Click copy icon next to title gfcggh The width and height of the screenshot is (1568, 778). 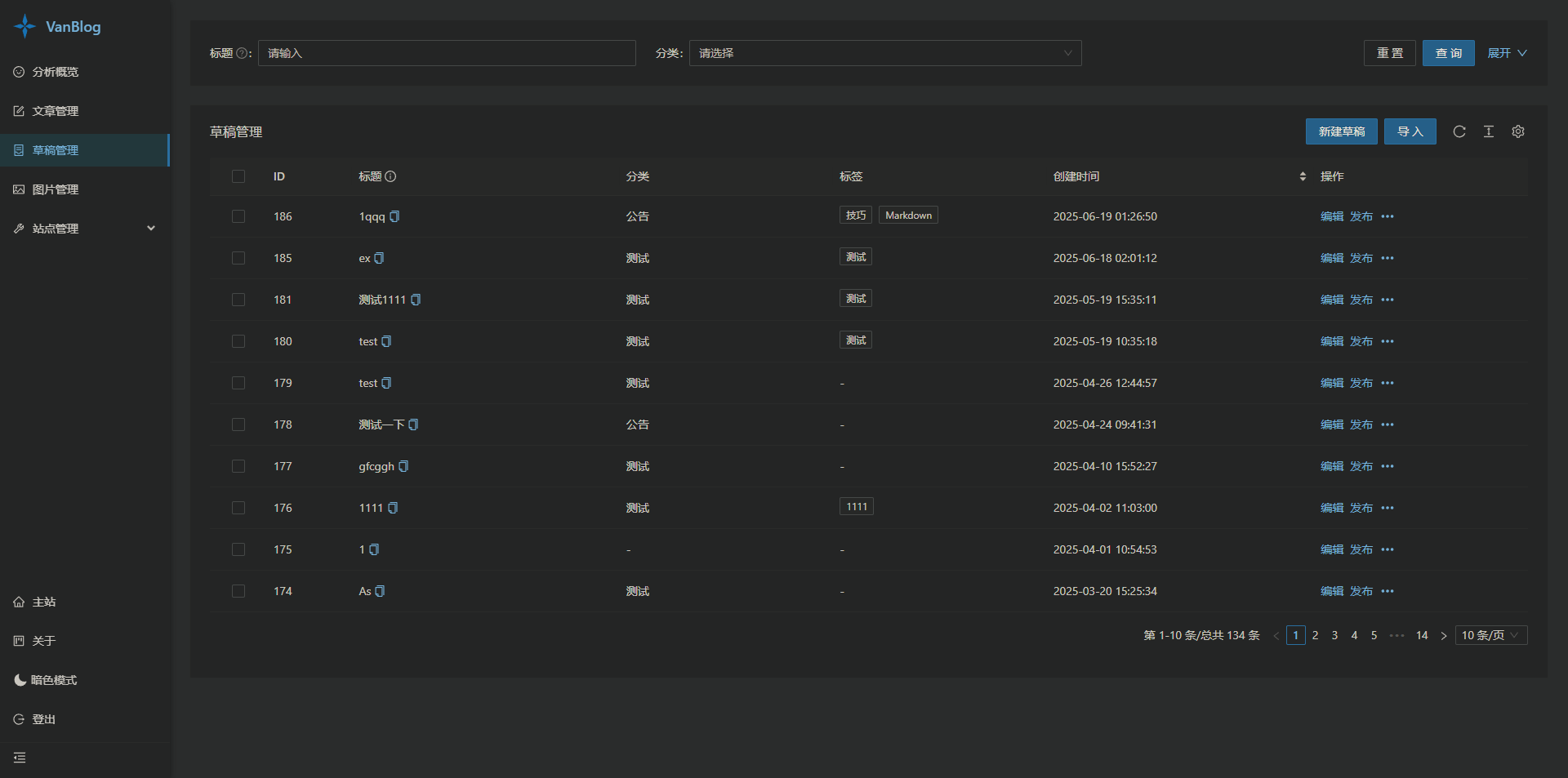tap(403, 466)
